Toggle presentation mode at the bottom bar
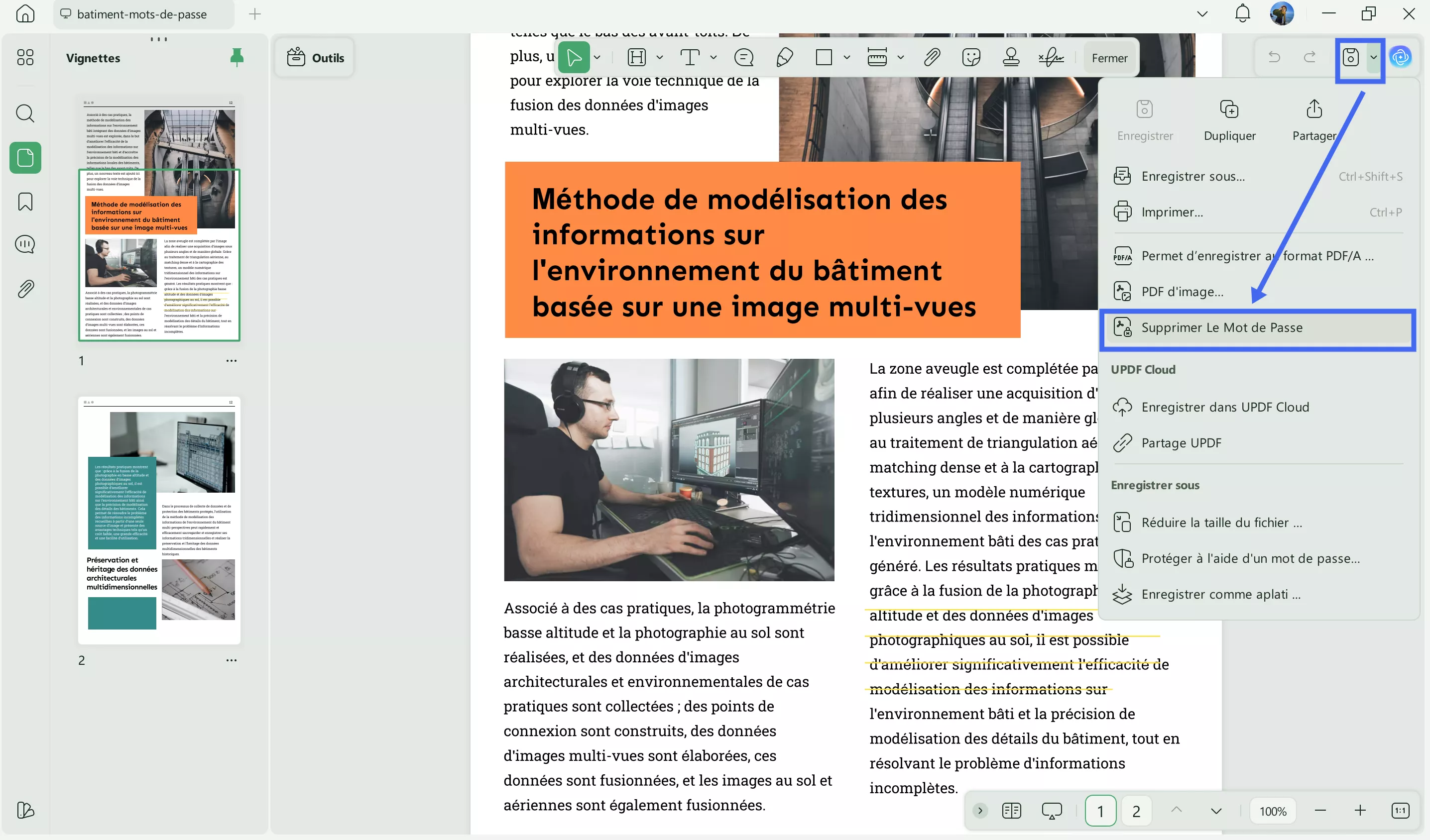Image resolution: width=1430 pixels, height=840 pixels. (1052, 811)
